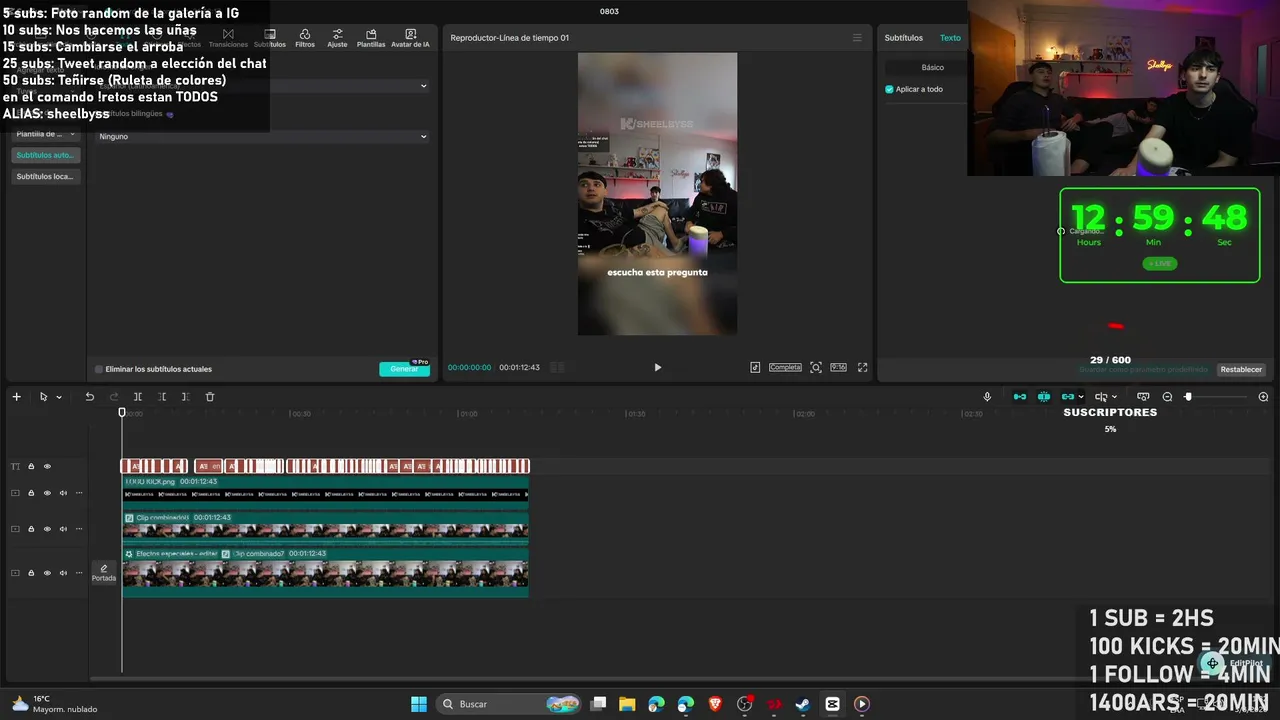This screenshot has height=720, width=1280.
Task: Click the focus frame capture icon
Action: [x=816, y=367]
